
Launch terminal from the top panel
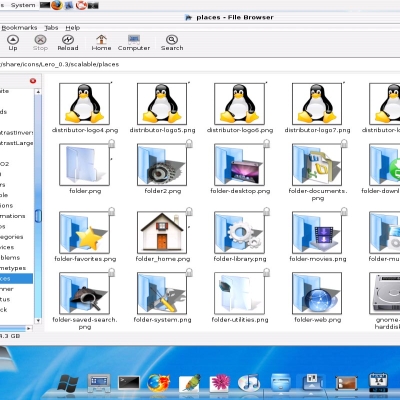[45, 5]
